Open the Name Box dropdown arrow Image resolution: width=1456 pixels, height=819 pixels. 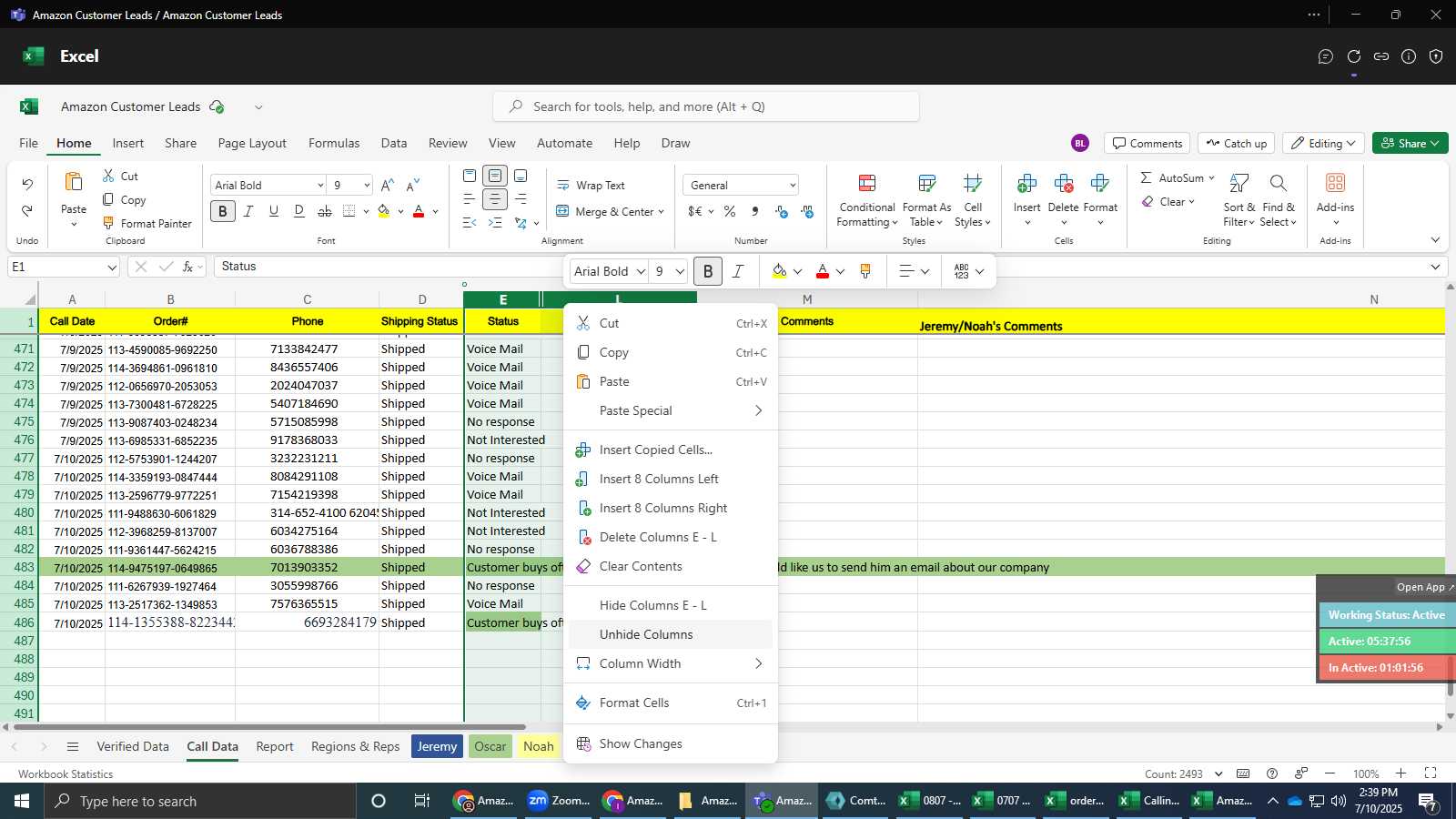click(112, 268)
